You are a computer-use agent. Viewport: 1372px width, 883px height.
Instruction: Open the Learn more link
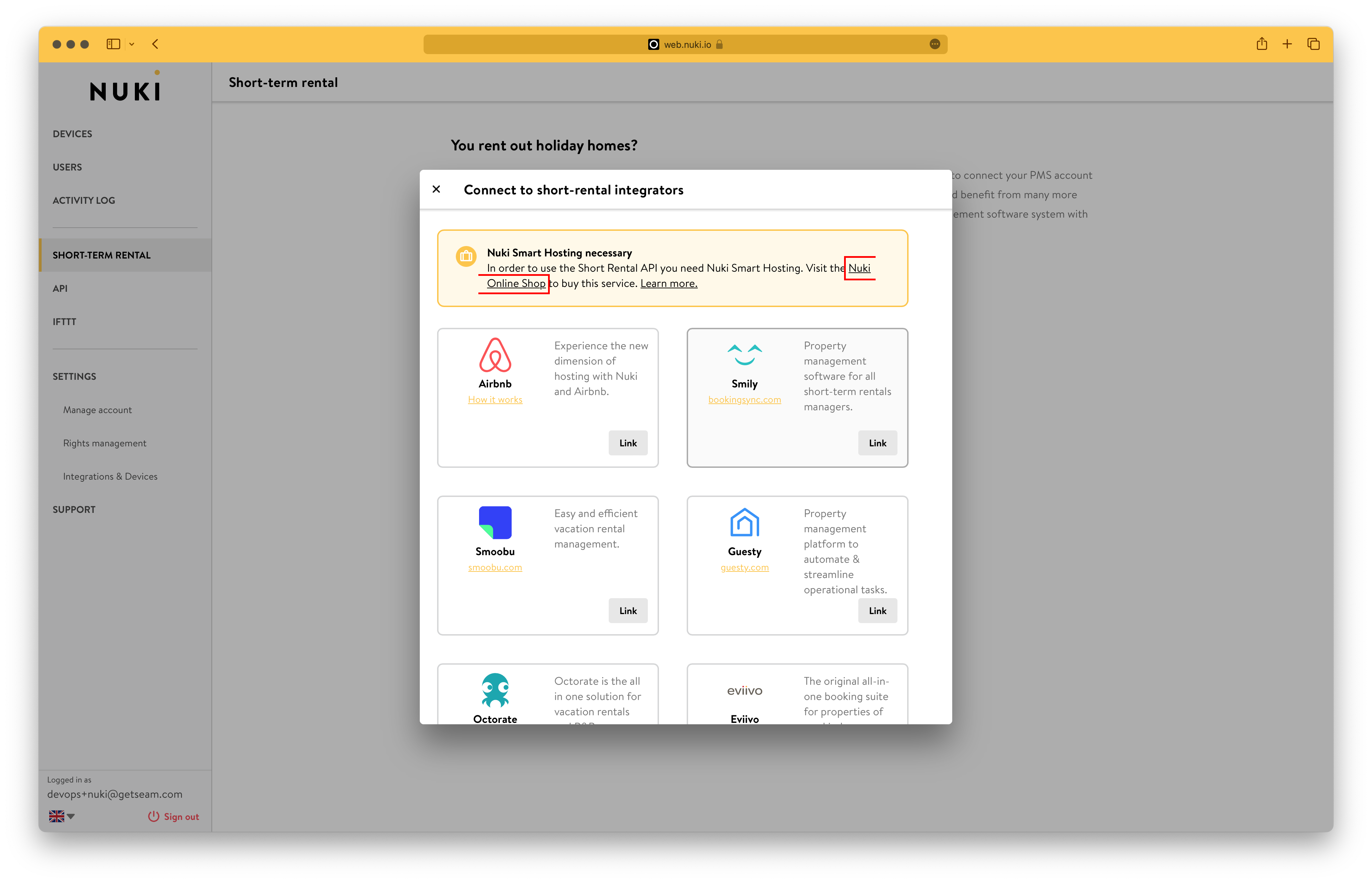point(668,283)
